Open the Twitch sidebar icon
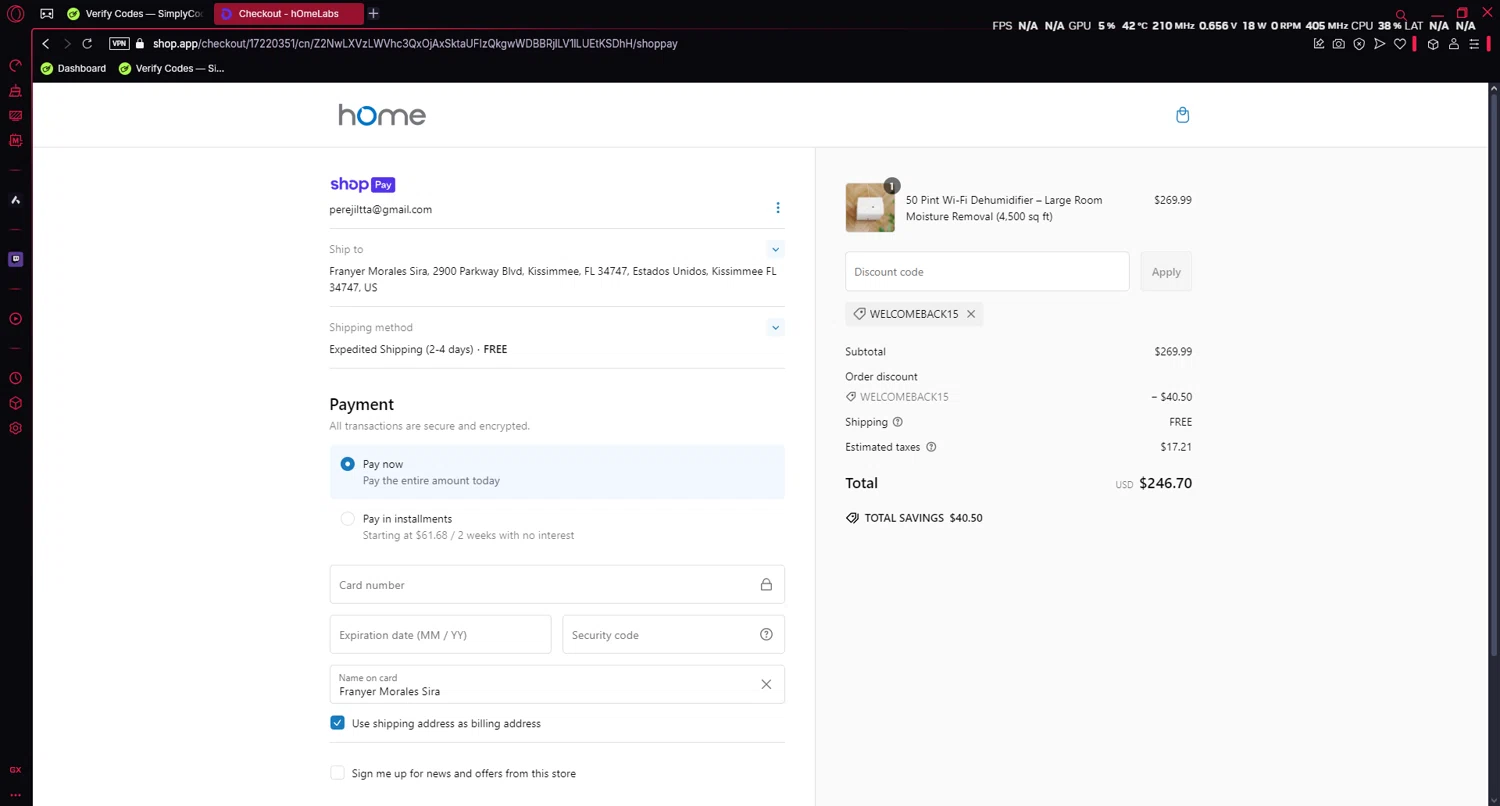 pyautogui.click(x=16, y=259)
